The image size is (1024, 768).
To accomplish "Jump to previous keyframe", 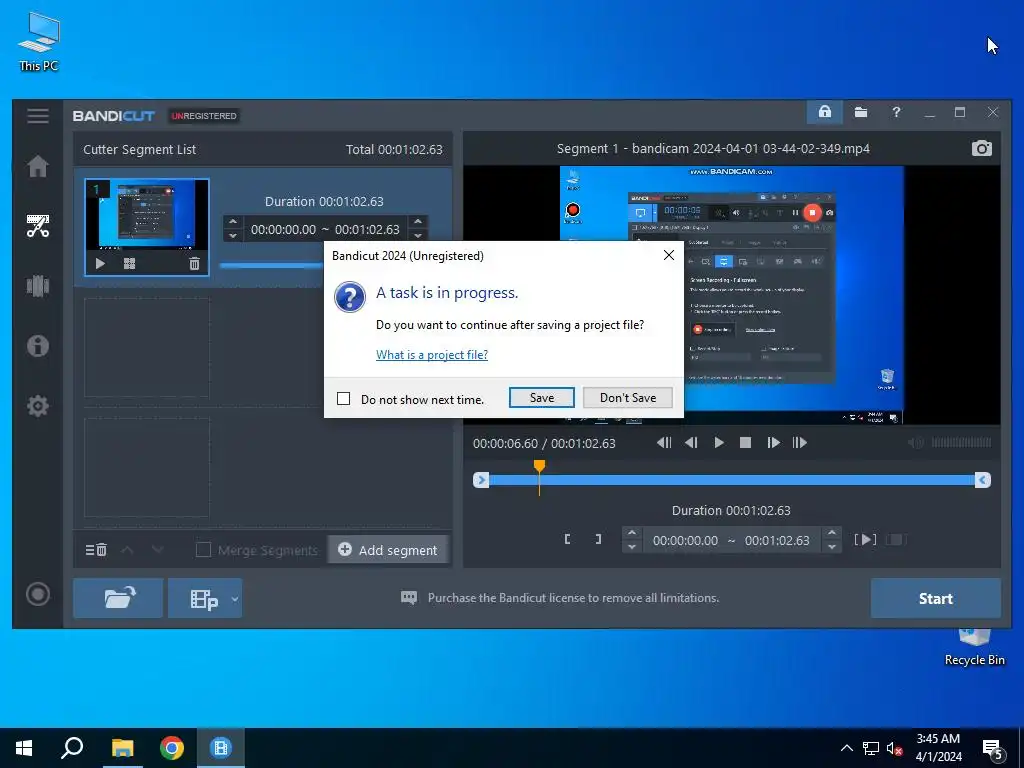I will (x=664, y=443).
